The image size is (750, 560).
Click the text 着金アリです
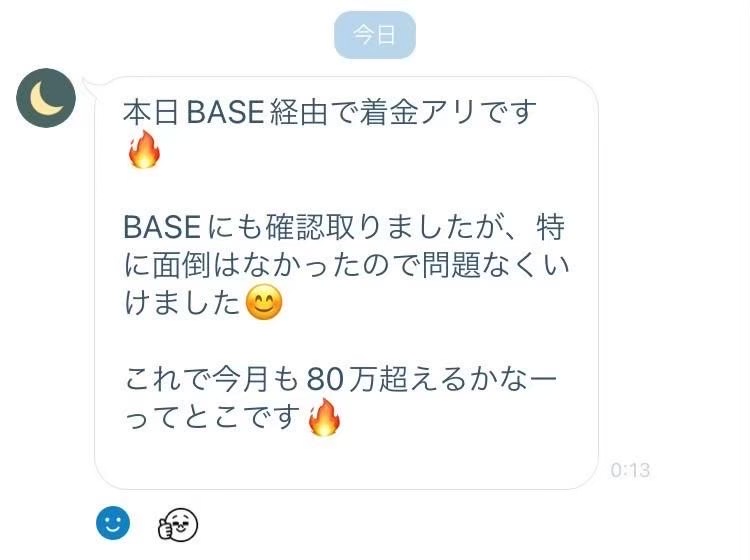pos(448,112)
